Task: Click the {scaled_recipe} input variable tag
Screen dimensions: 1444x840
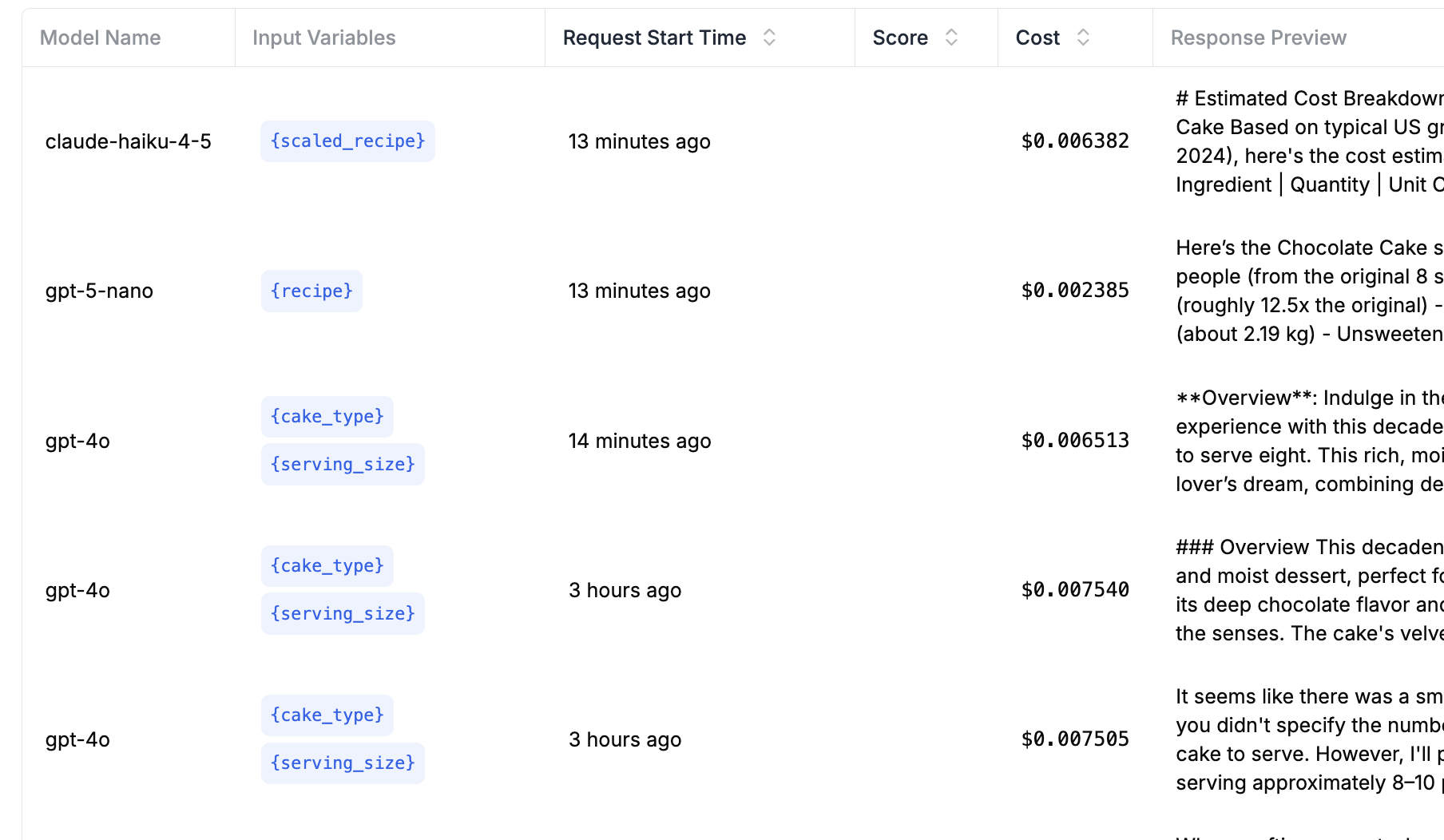Action: tap(347, 141)
